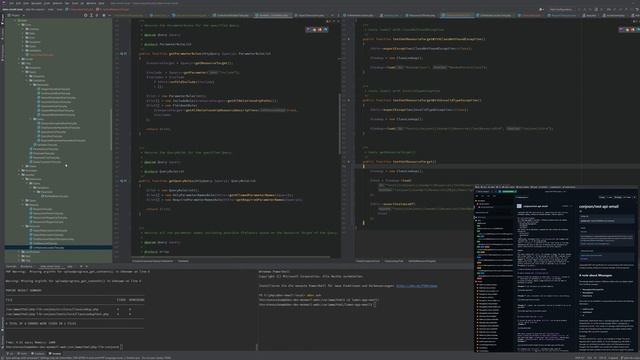Open the Git tool window button
Viewport: 640px width, 360px height.
(10, 353)
